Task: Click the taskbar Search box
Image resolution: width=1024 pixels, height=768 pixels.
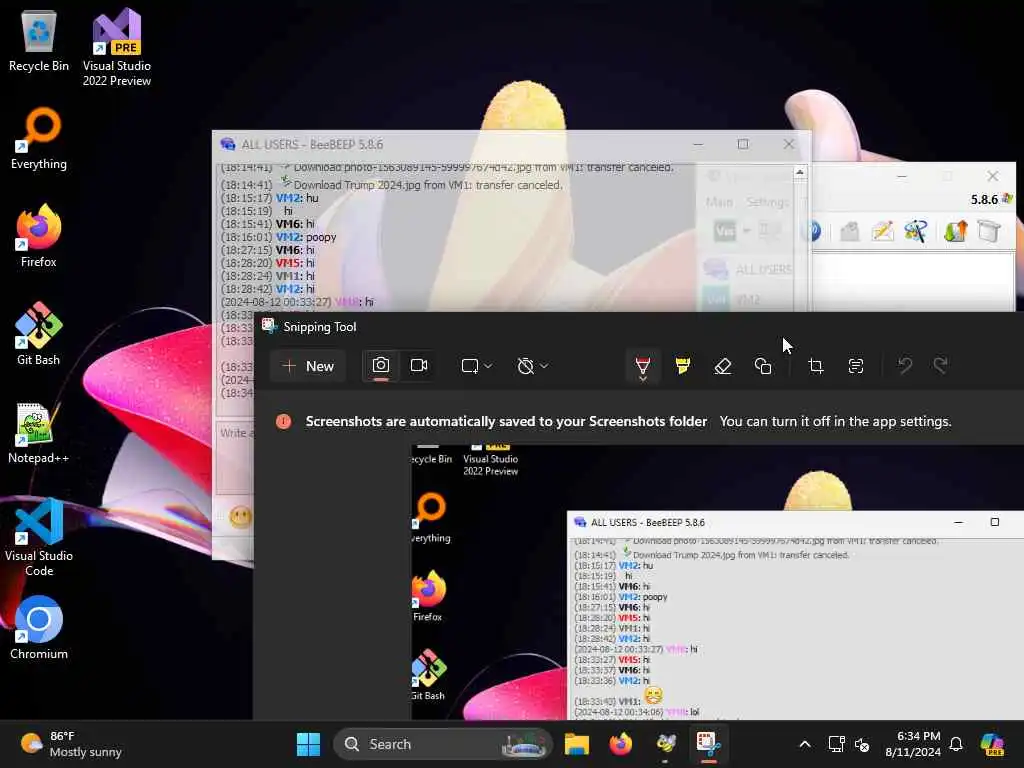Action: (443, 744)
